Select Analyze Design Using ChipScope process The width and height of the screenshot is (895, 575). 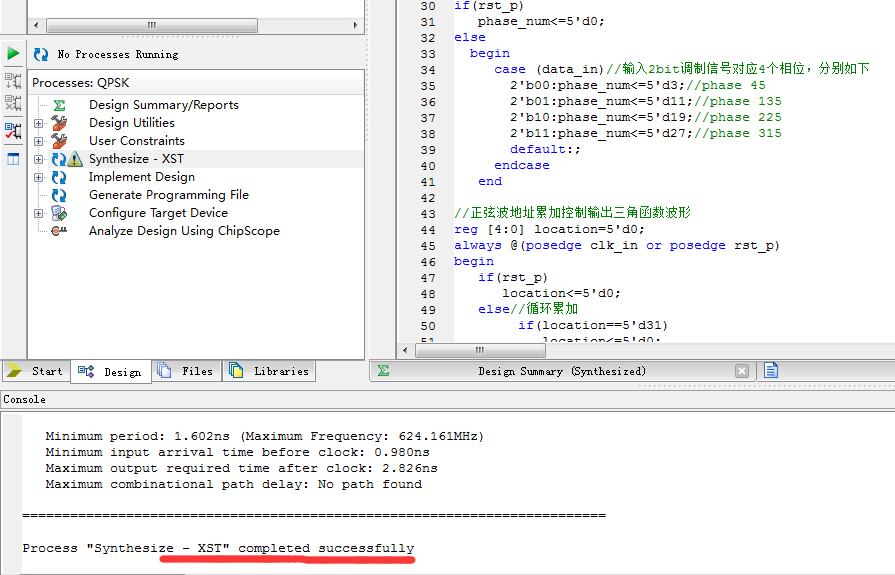coord(184,231)
